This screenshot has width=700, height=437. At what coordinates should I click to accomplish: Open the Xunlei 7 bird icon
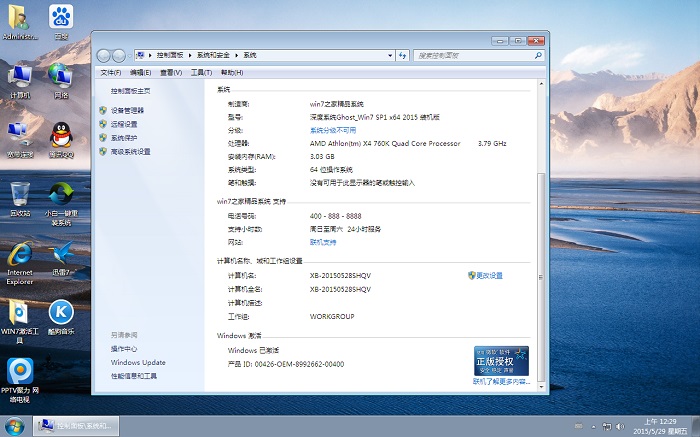pyautogui.click(x=61, y=254)
